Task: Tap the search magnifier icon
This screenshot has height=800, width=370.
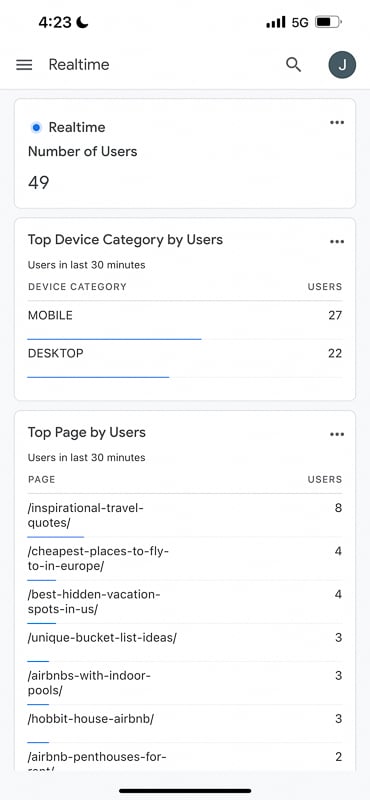Action: [x=293, y=65]
